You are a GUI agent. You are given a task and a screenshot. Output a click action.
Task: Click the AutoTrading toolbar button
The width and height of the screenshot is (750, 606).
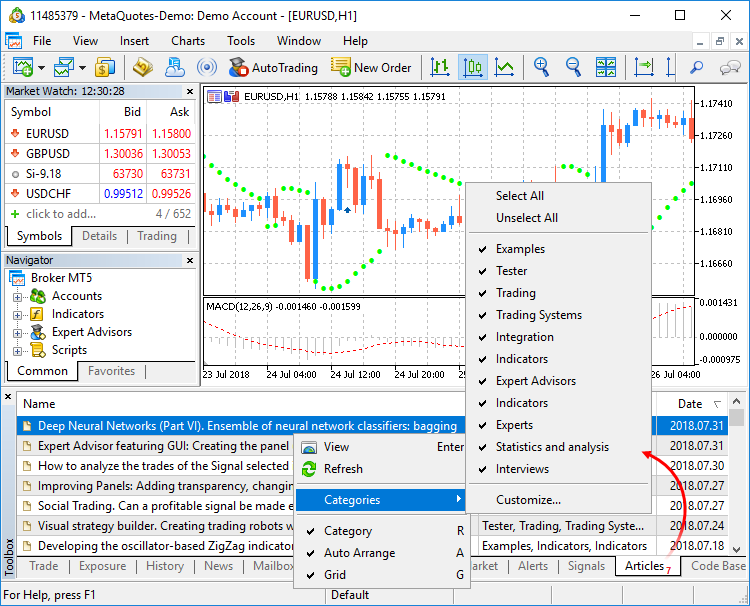[272, 68]
